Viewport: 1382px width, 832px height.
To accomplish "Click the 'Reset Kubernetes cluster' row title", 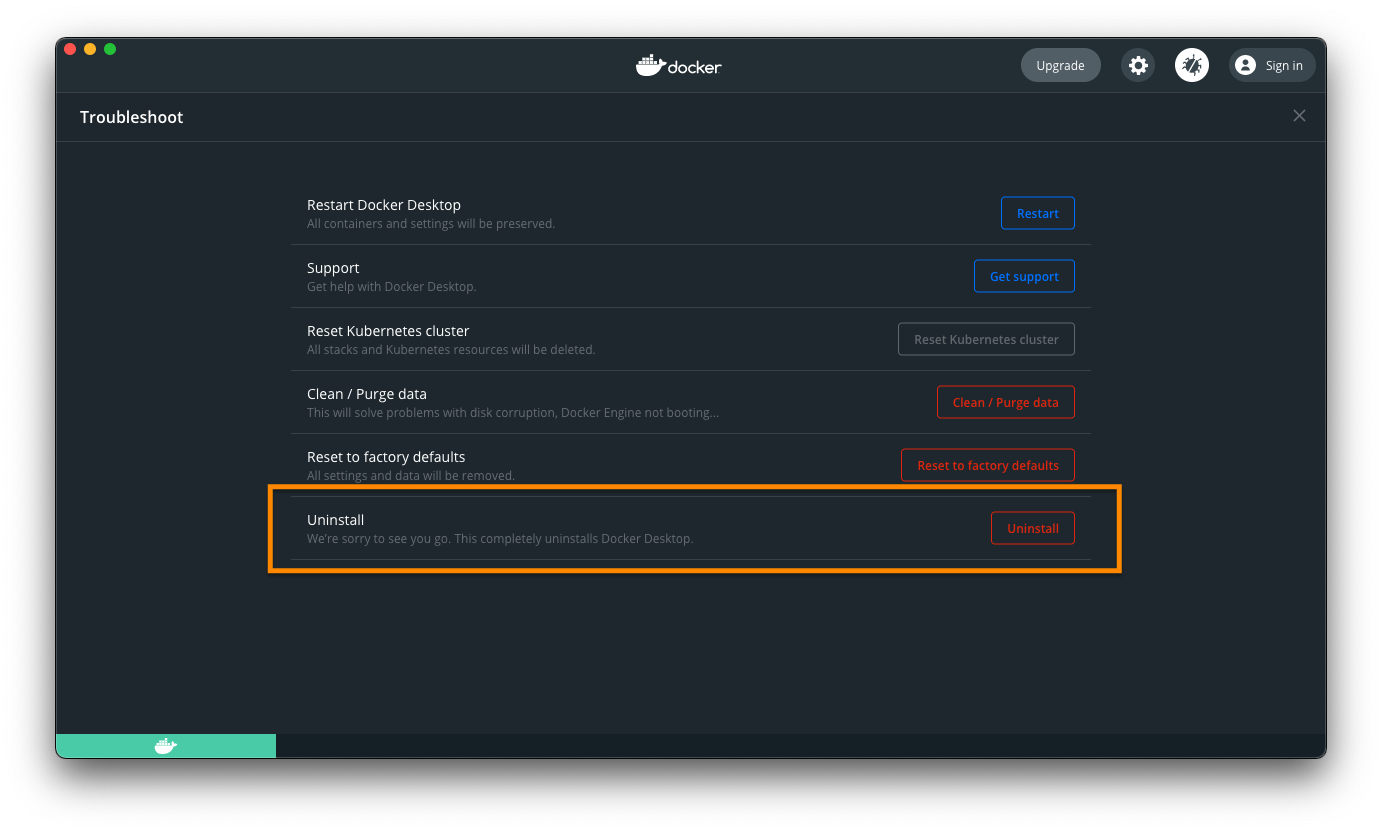I will [388, 331].
